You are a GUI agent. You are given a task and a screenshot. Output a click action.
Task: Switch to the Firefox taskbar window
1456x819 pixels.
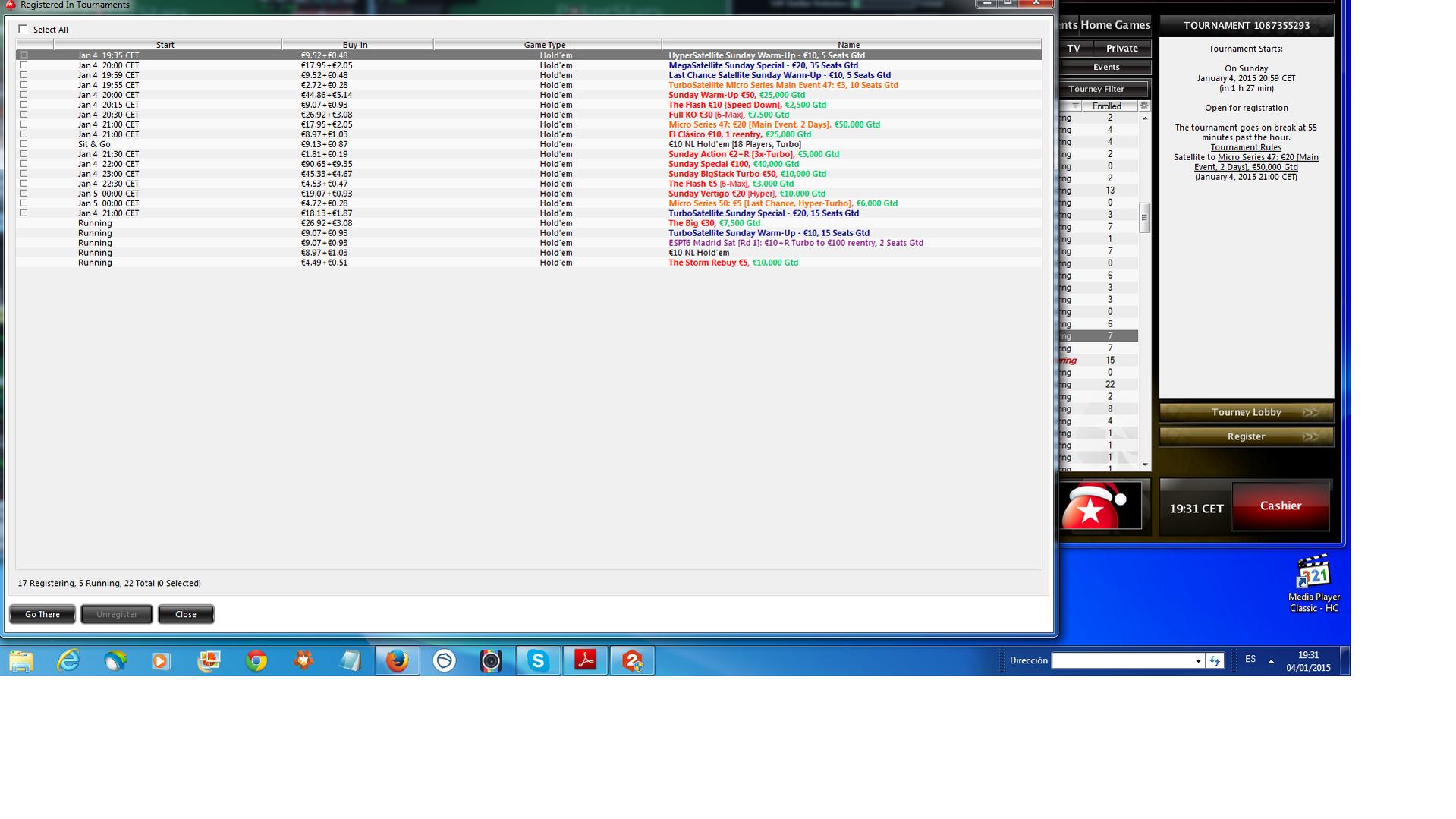coord(397,661)
